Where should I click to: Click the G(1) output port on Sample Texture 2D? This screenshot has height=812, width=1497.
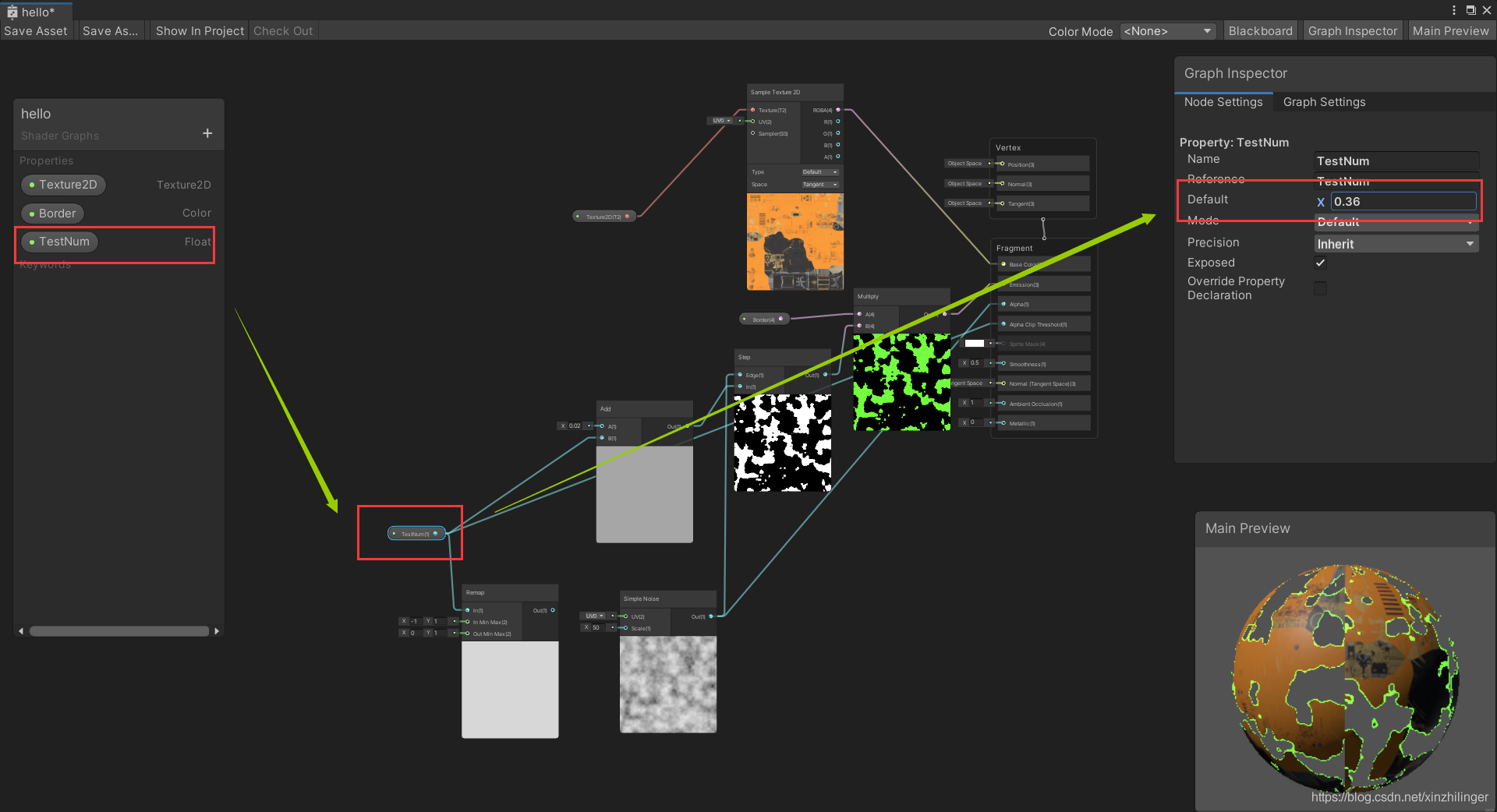(x=838, y=133)
